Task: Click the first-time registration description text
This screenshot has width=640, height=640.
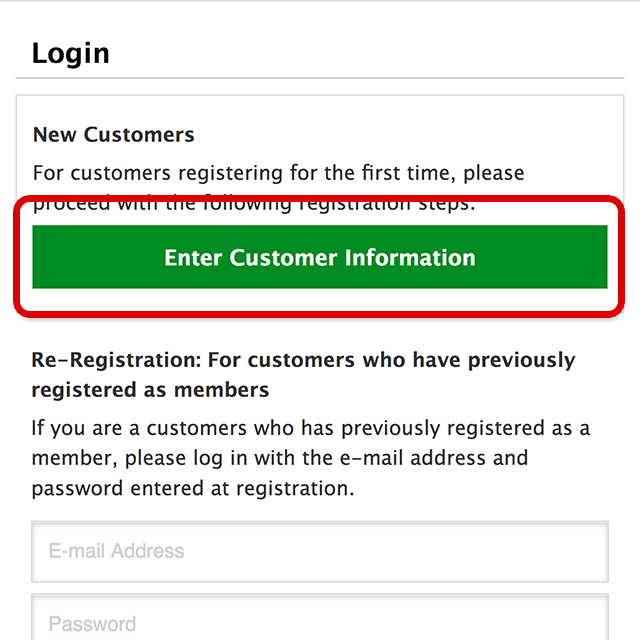Action: (x=278, y=173)
